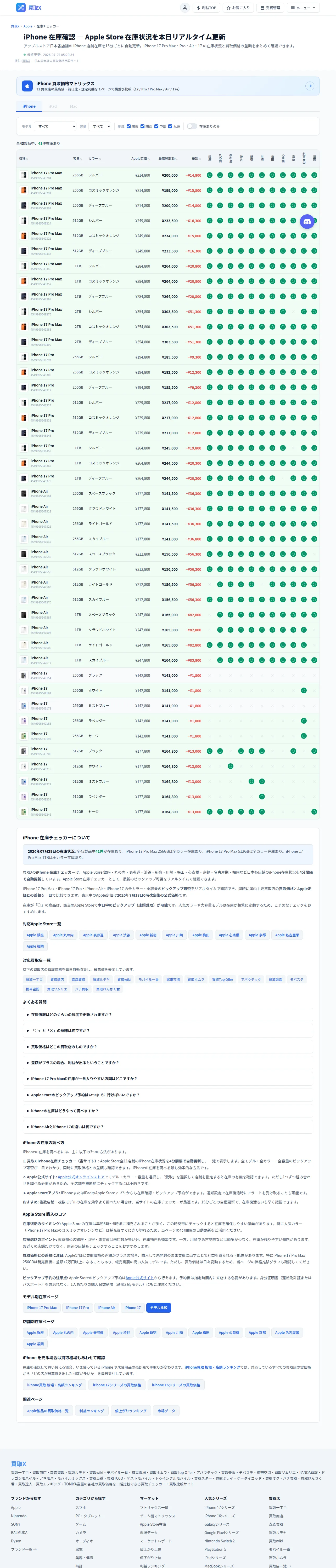Expand FAQ 「○」と「×」の意味は何ですか
336x1568 pixels.
coord(168,1030)
